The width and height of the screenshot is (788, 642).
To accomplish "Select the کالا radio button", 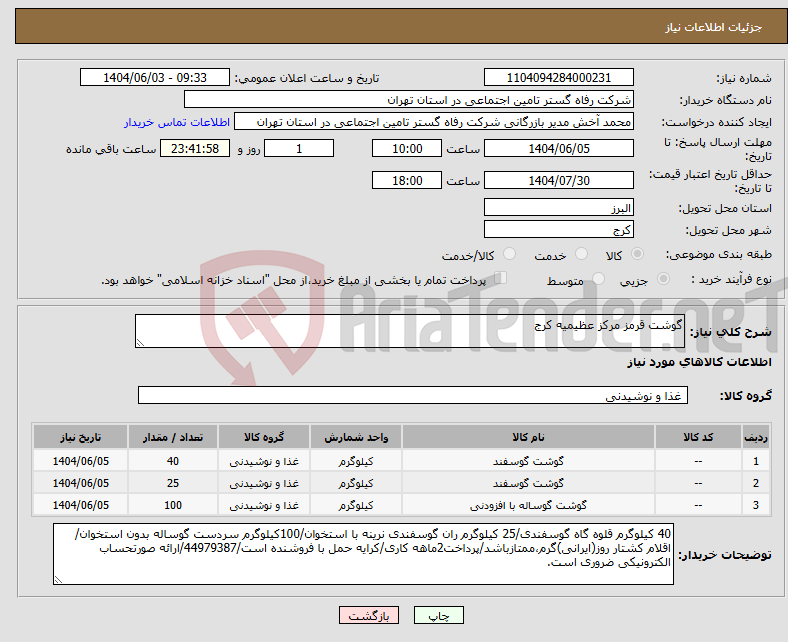I will [637, 254].
